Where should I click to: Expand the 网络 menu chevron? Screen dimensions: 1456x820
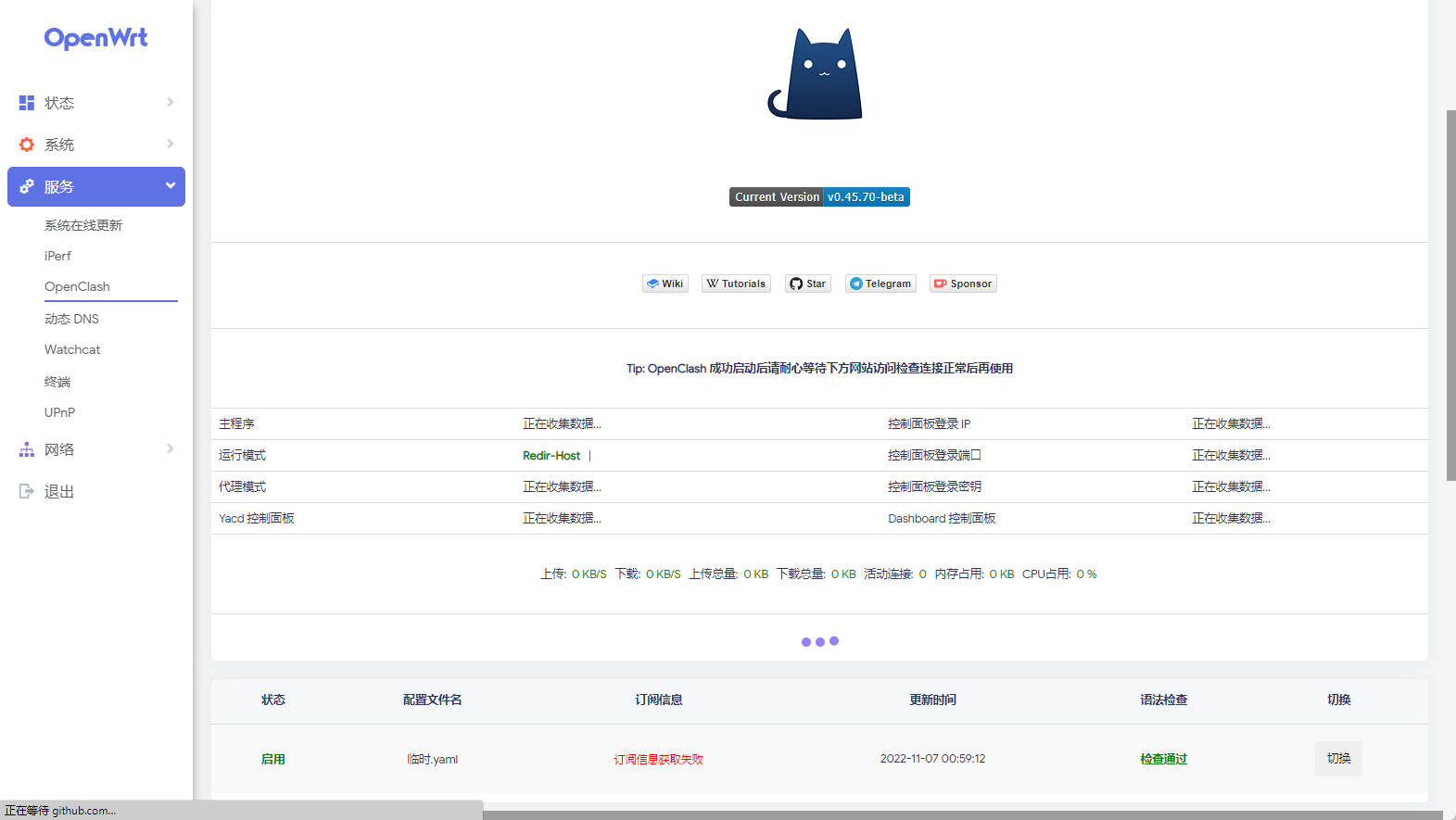coord(171,448)
